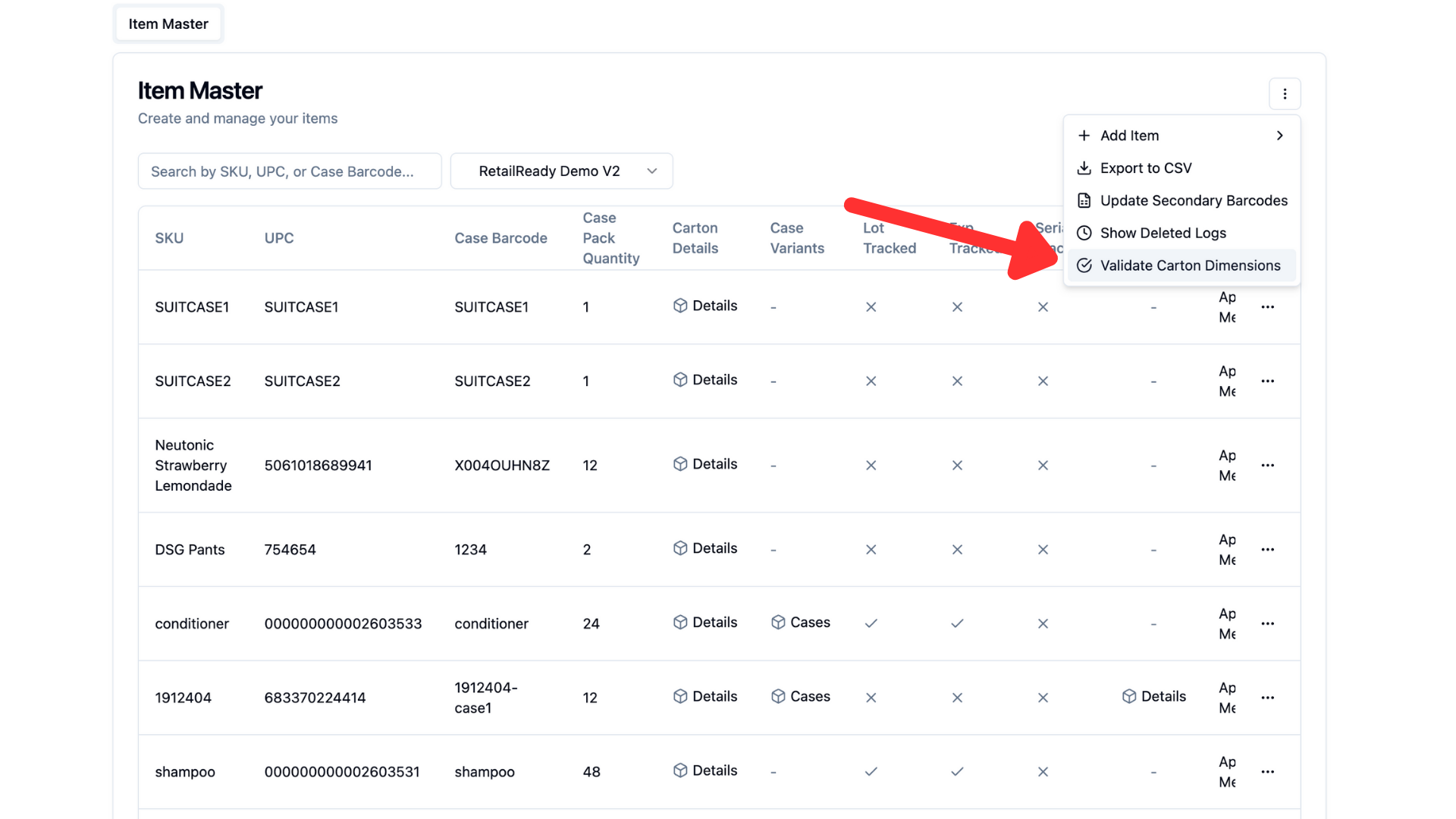Click UPC value 5061018689941
This screenshot has height=819, width=1456.
tap(318, 466)
